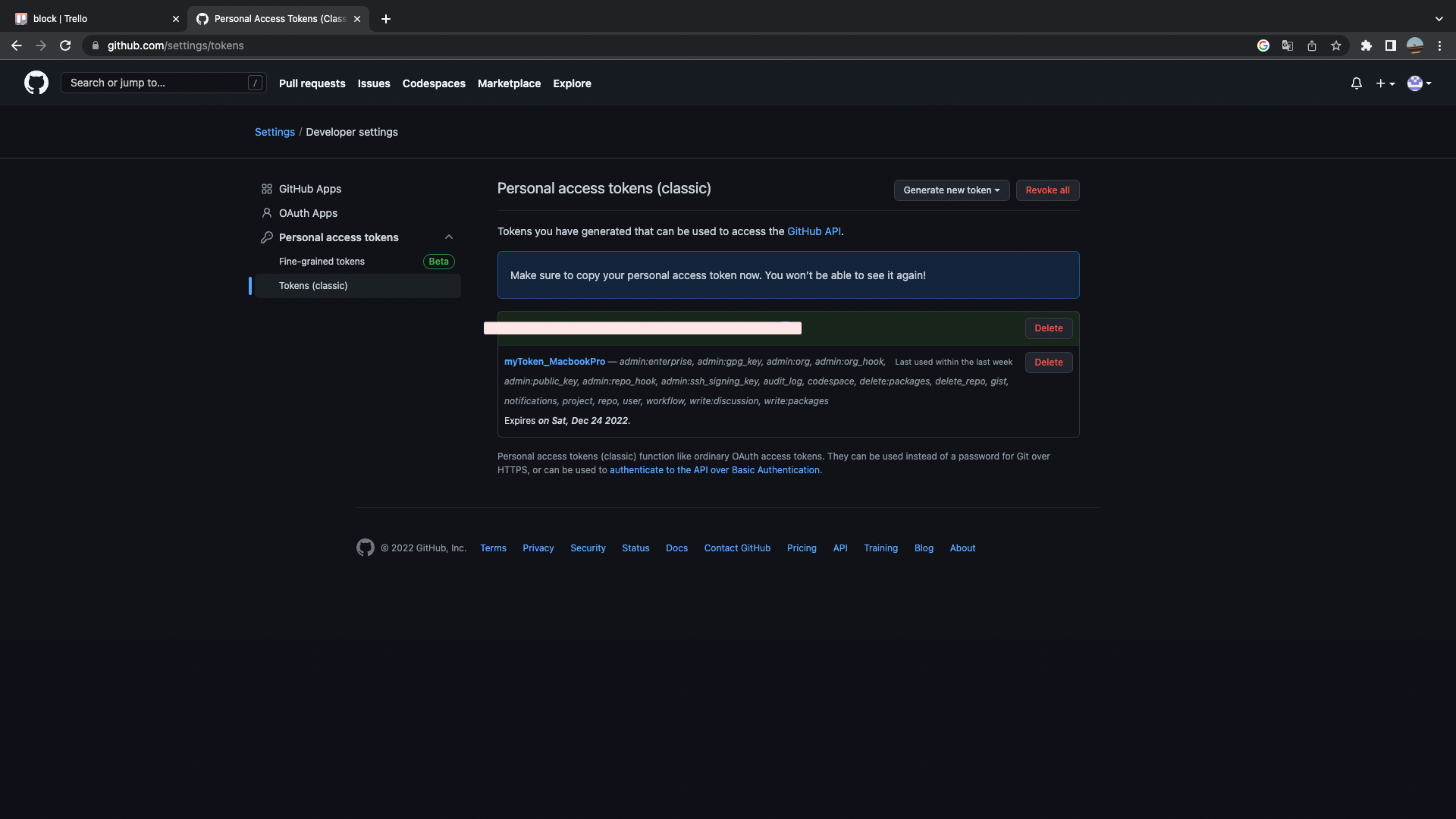
Task: Open the plus create-new dropdown
Action: [x=1385, y=83]
